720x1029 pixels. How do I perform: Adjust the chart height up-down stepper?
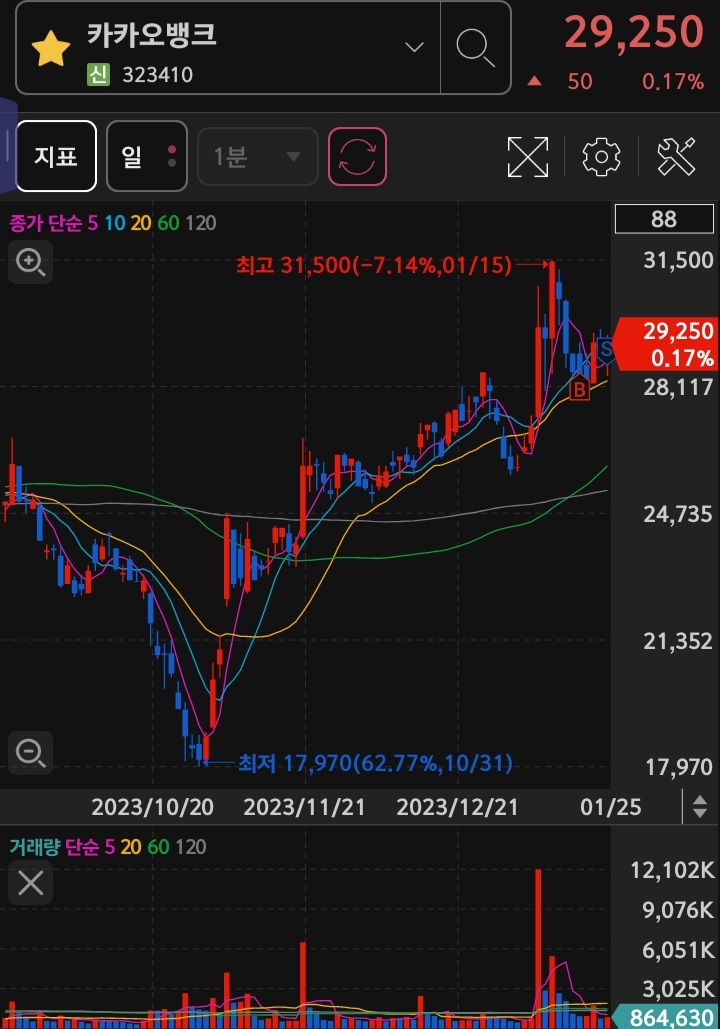click(700, 807)
